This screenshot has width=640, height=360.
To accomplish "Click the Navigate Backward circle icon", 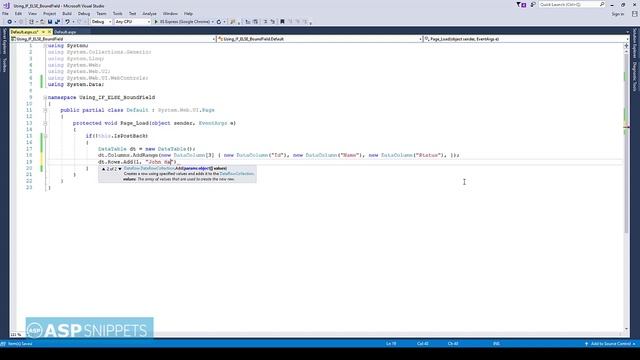I will (x=9, y=22).
